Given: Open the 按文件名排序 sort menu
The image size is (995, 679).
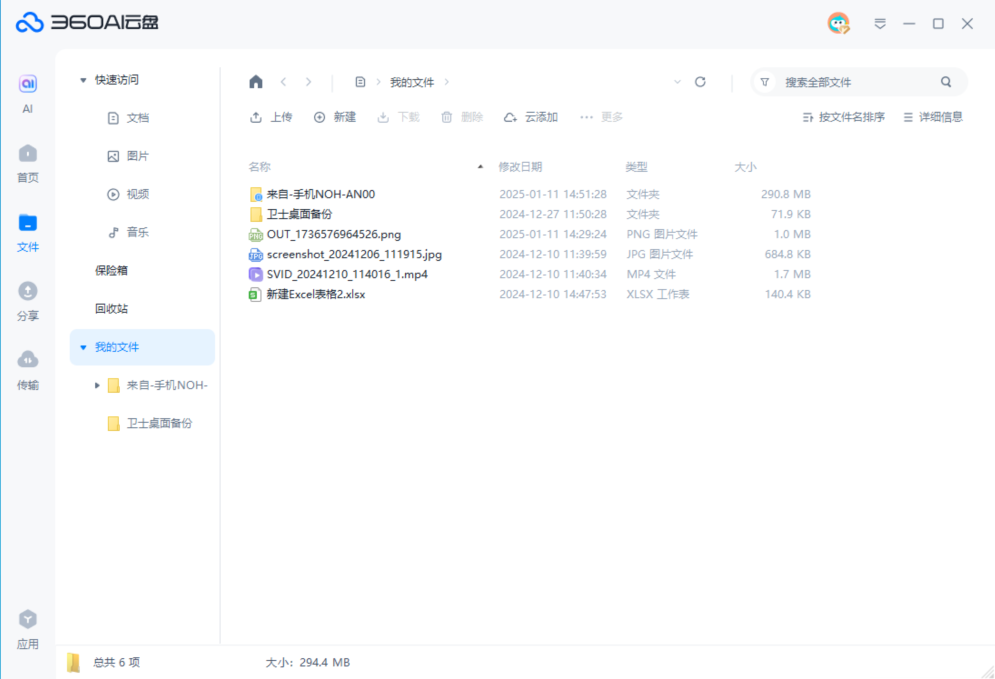Looking at the screenshot, I should (x=843, y=117).
